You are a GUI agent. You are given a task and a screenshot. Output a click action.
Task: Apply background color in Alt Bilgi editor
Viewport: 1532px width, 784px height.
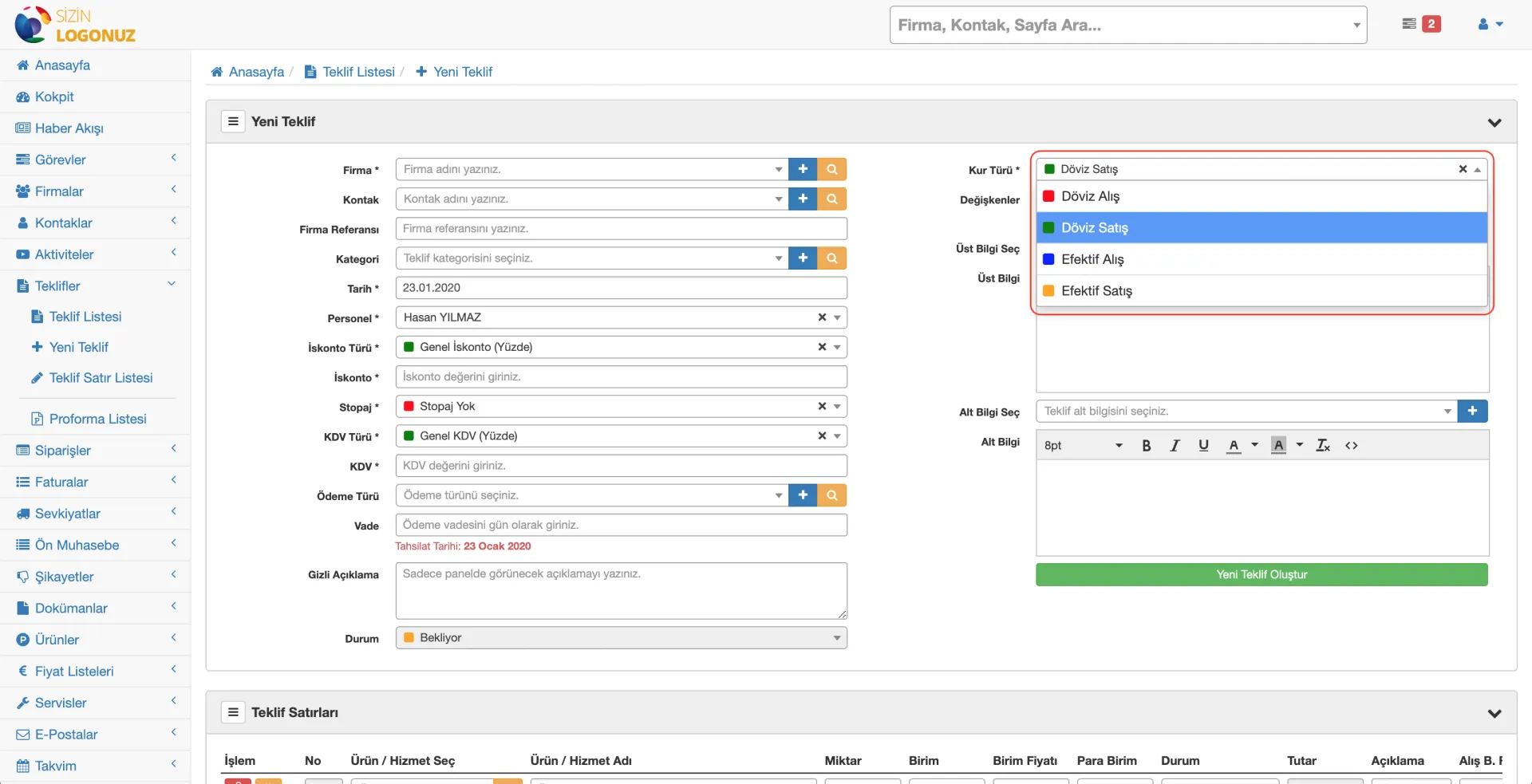(1278, 446)
